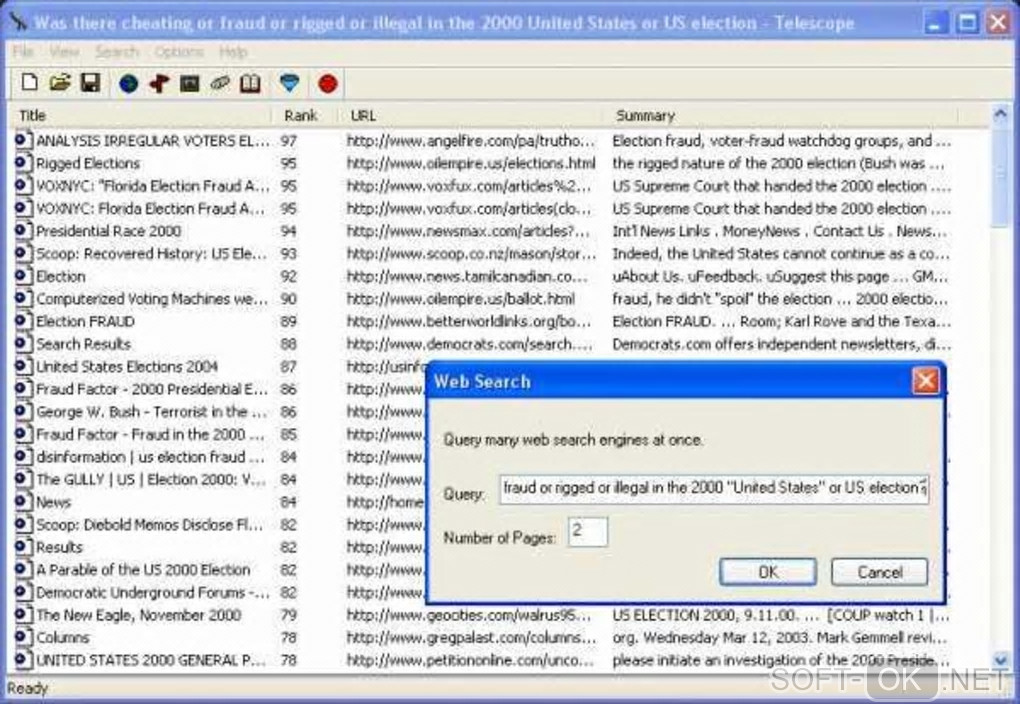Image resolution: width=1020 pixels, height=704 pixels.
Task: Click the scrollbar up arrow
Action: tap(1000, 115)
